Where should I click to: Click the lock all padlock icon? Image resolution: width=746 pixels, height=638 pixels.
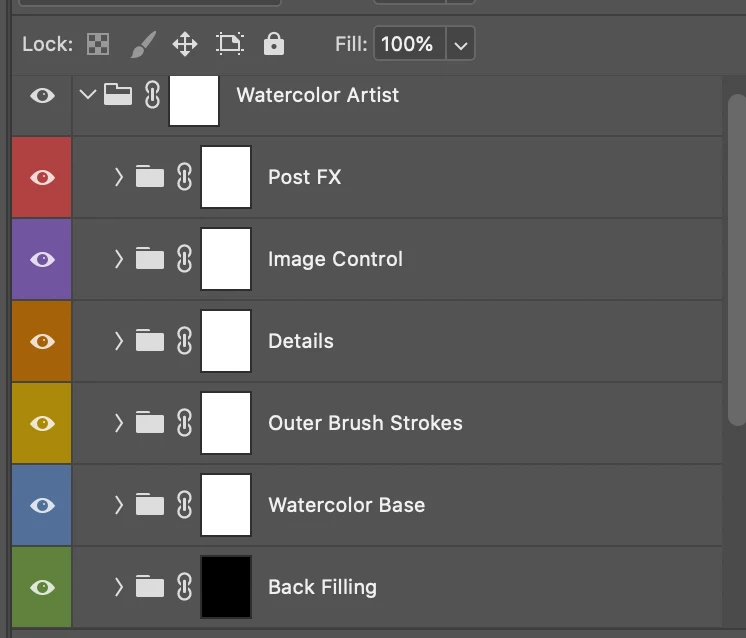coord(274,44)
